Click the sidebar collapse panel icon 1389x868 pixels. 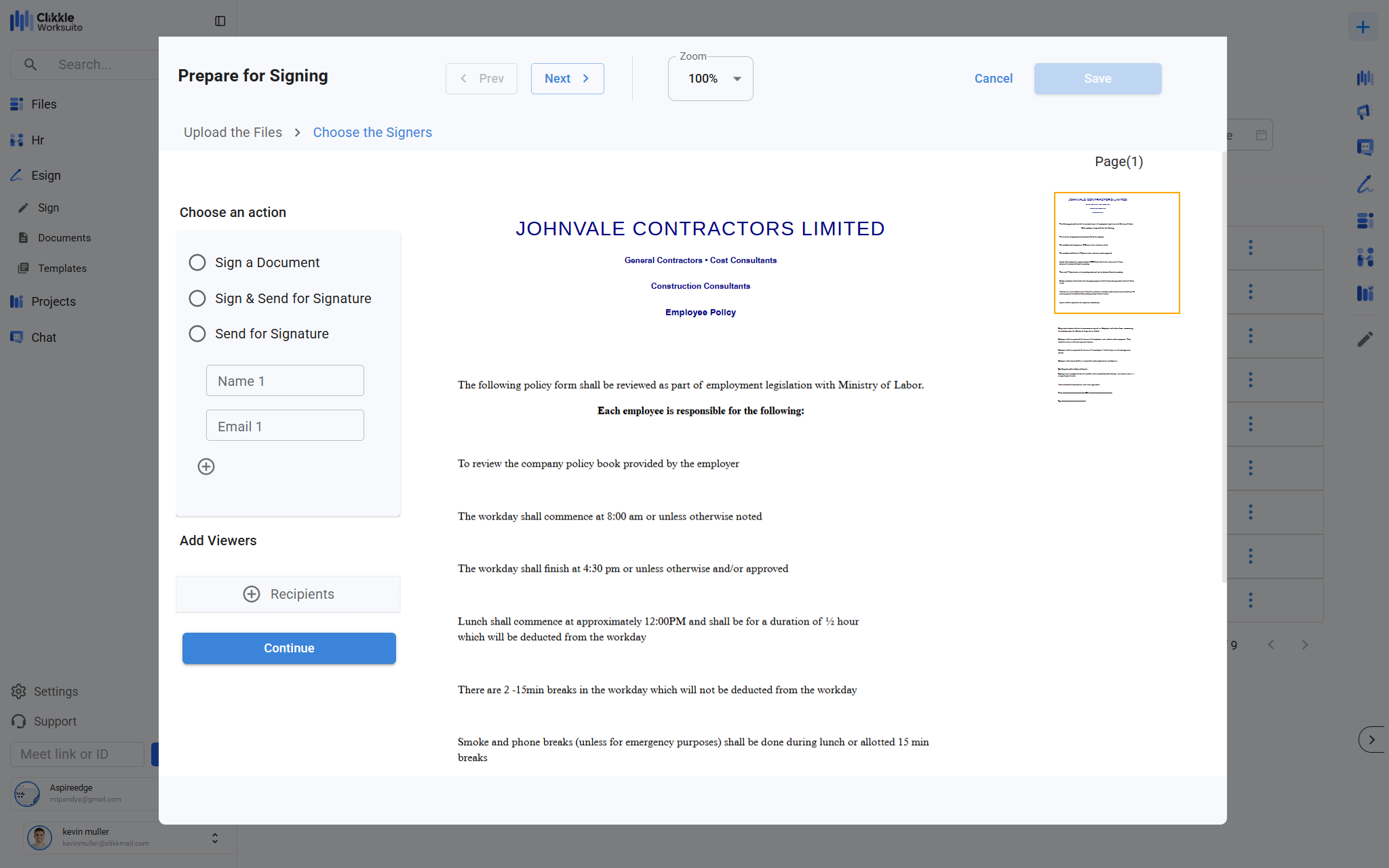[220, 21]
